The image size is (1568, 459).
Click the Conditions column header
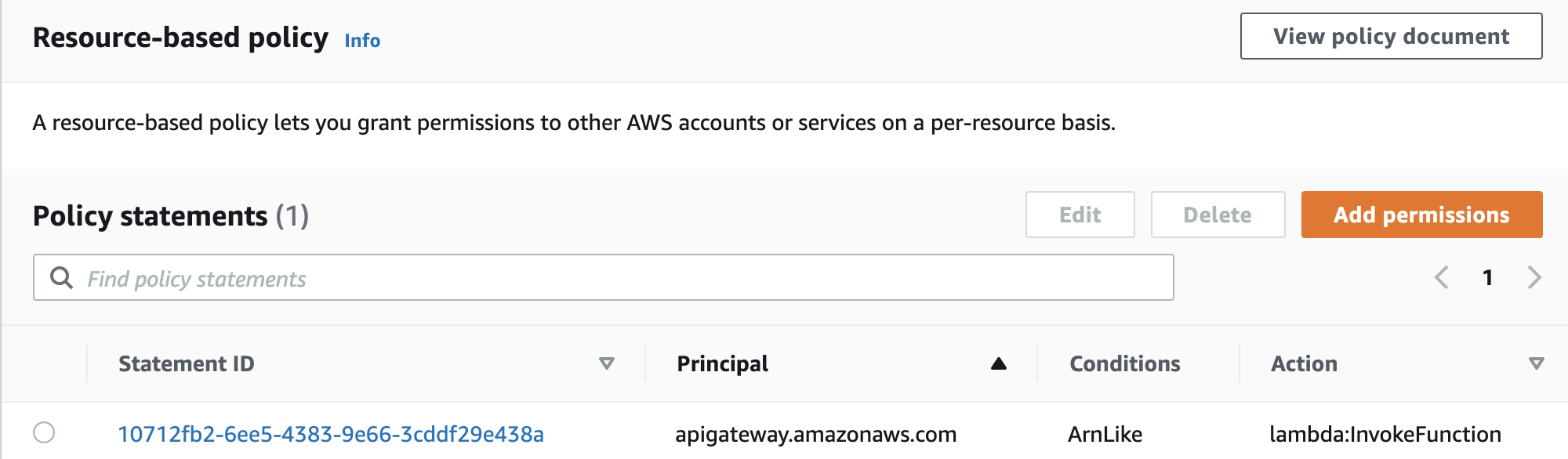coord(1124,363)
